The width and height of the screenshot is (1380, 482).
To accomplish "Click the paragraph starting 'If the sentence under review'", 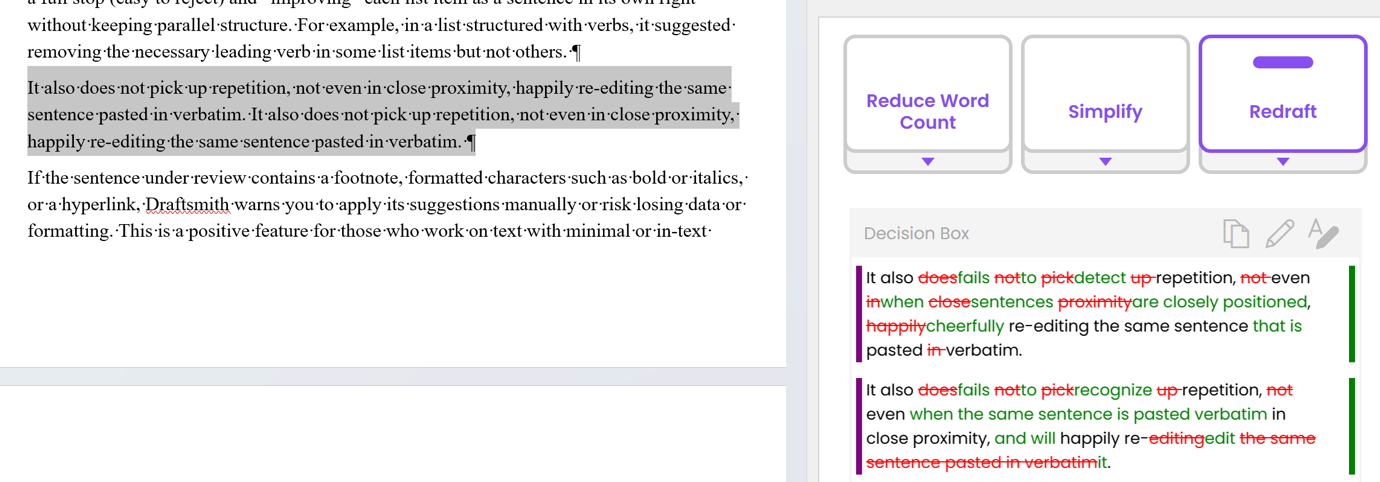I will coord(387,205).
